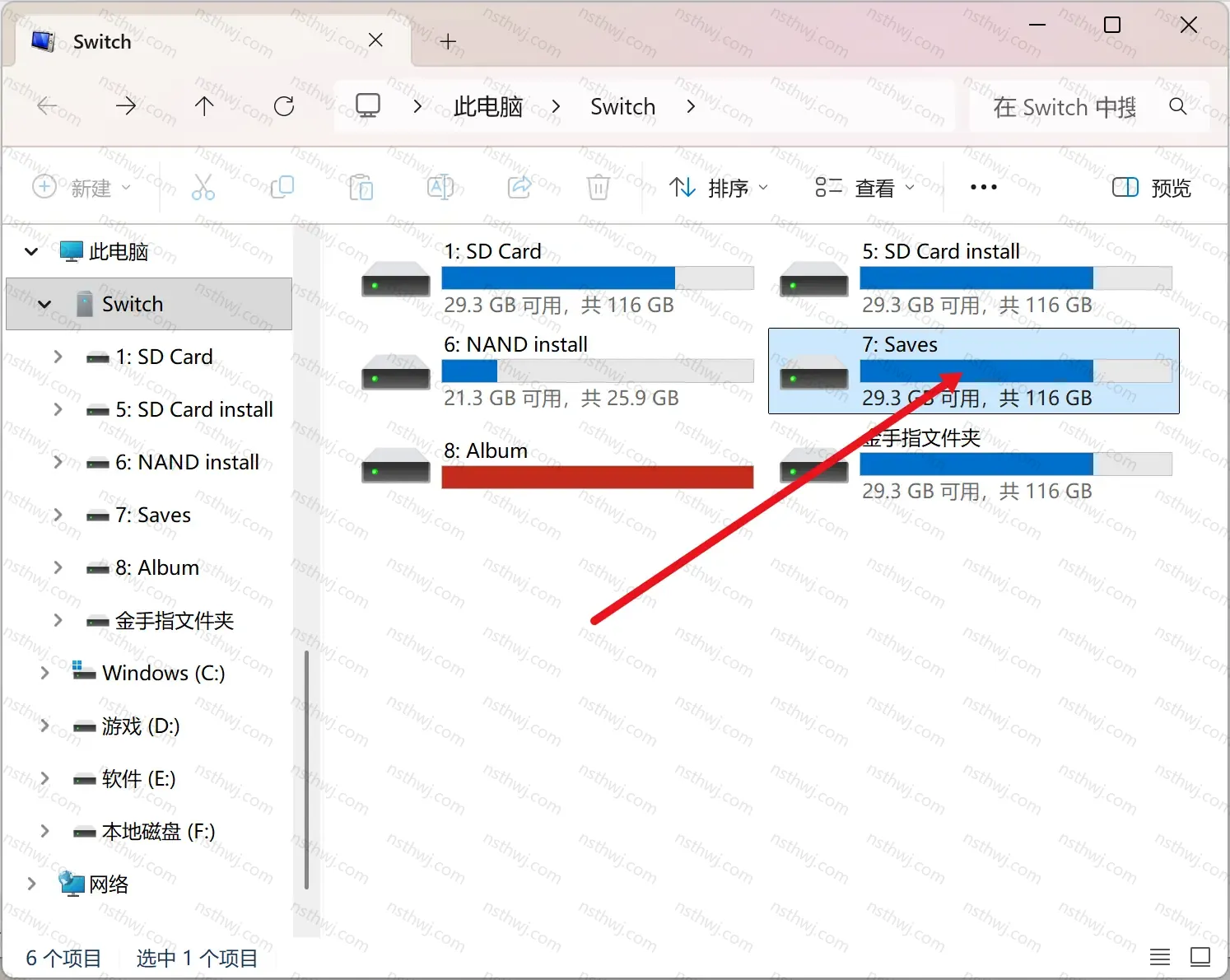Click the navigation pane vertical scrollbar

coord(306,769)
